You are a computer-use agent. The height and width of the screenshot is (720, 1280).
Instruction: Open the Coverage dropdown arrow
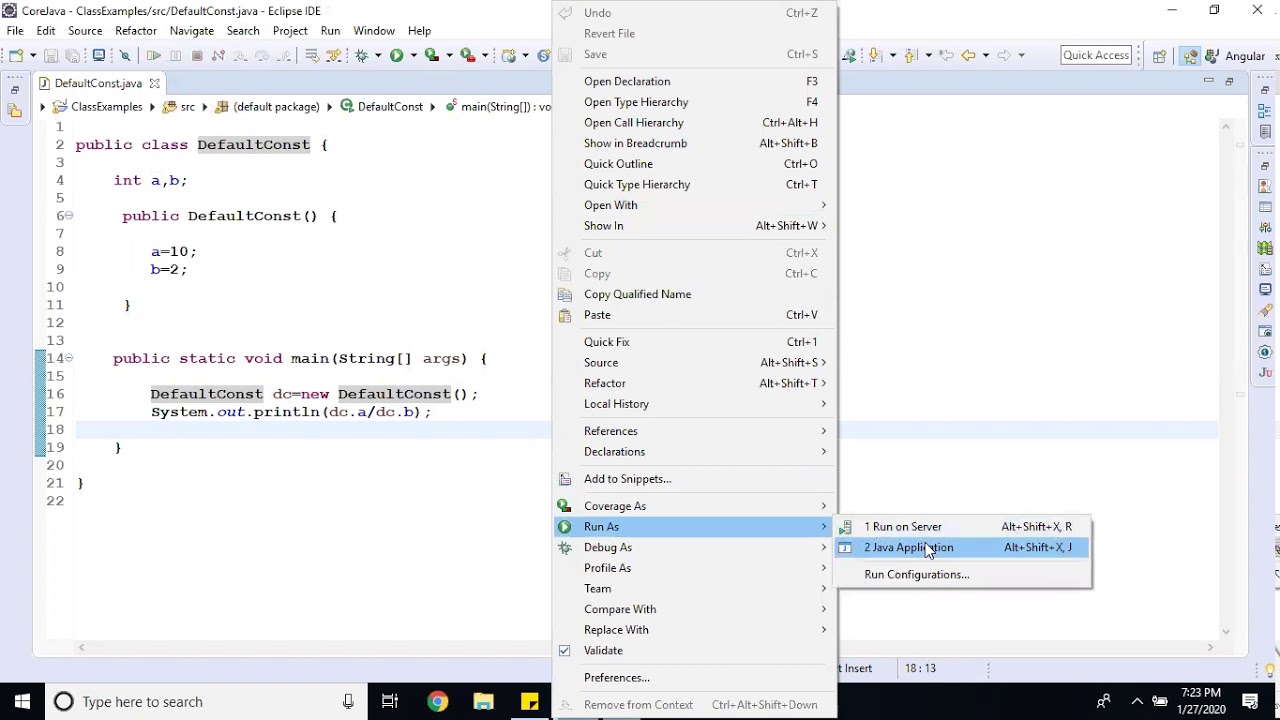click(449, 55)
